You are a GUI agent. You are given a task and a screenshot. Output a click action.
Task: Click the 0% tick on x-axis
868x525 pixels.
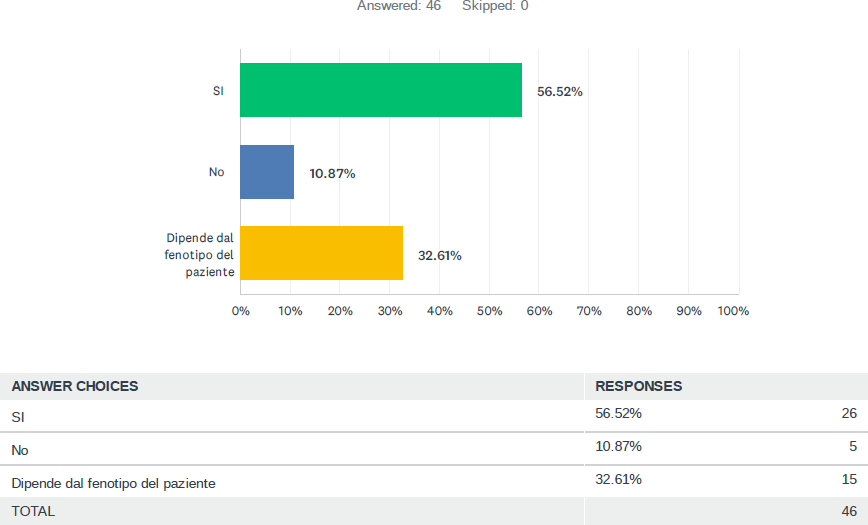click(x=240, y=311)
